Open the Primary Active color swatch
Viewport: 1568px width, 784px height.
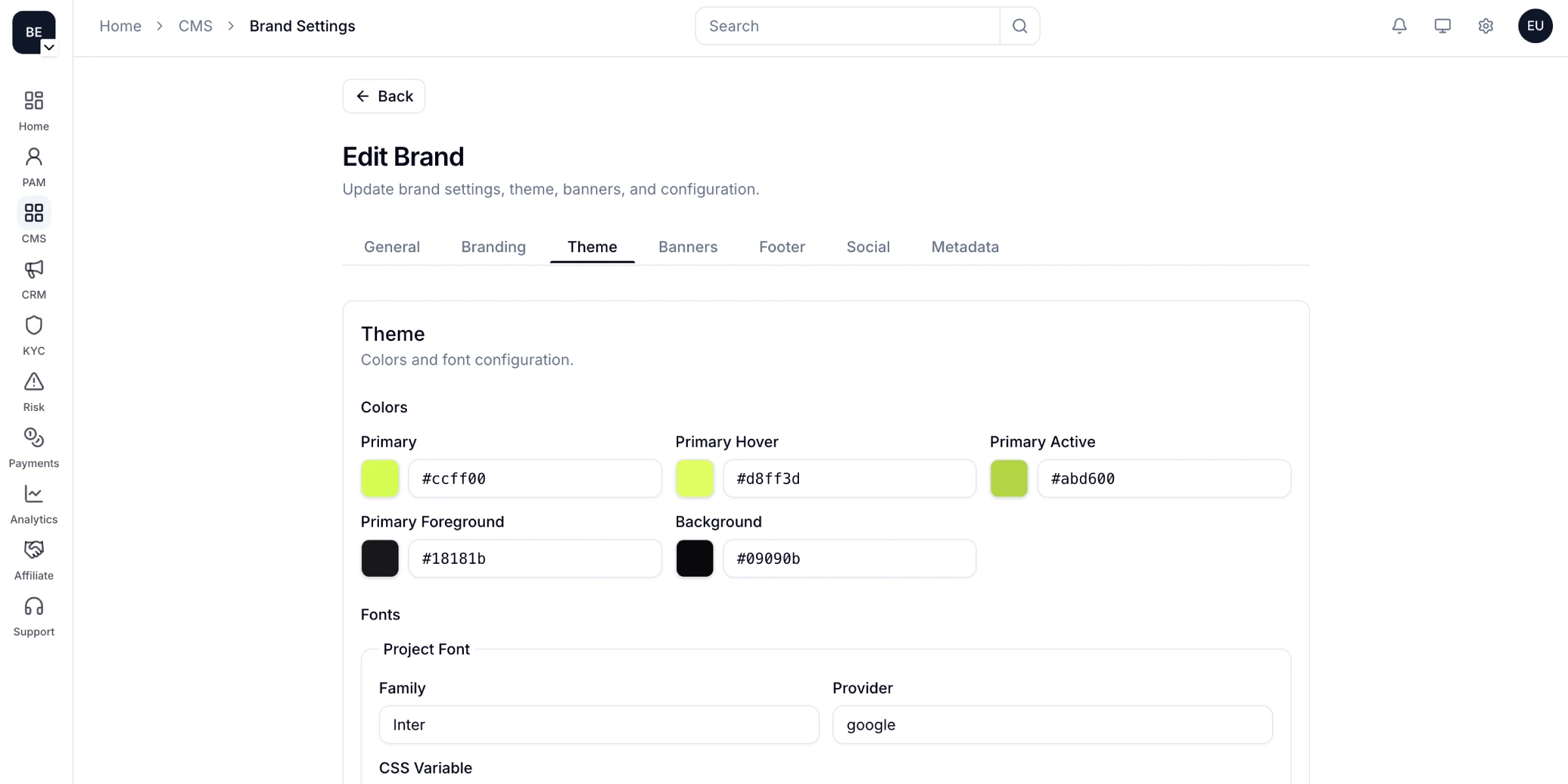click(1009, 478)
